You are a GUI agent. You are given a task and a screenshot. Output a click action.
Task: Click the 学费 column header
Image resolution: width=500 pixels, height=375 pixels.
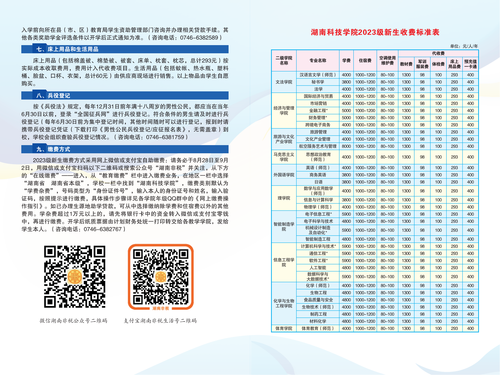point(346,61)
